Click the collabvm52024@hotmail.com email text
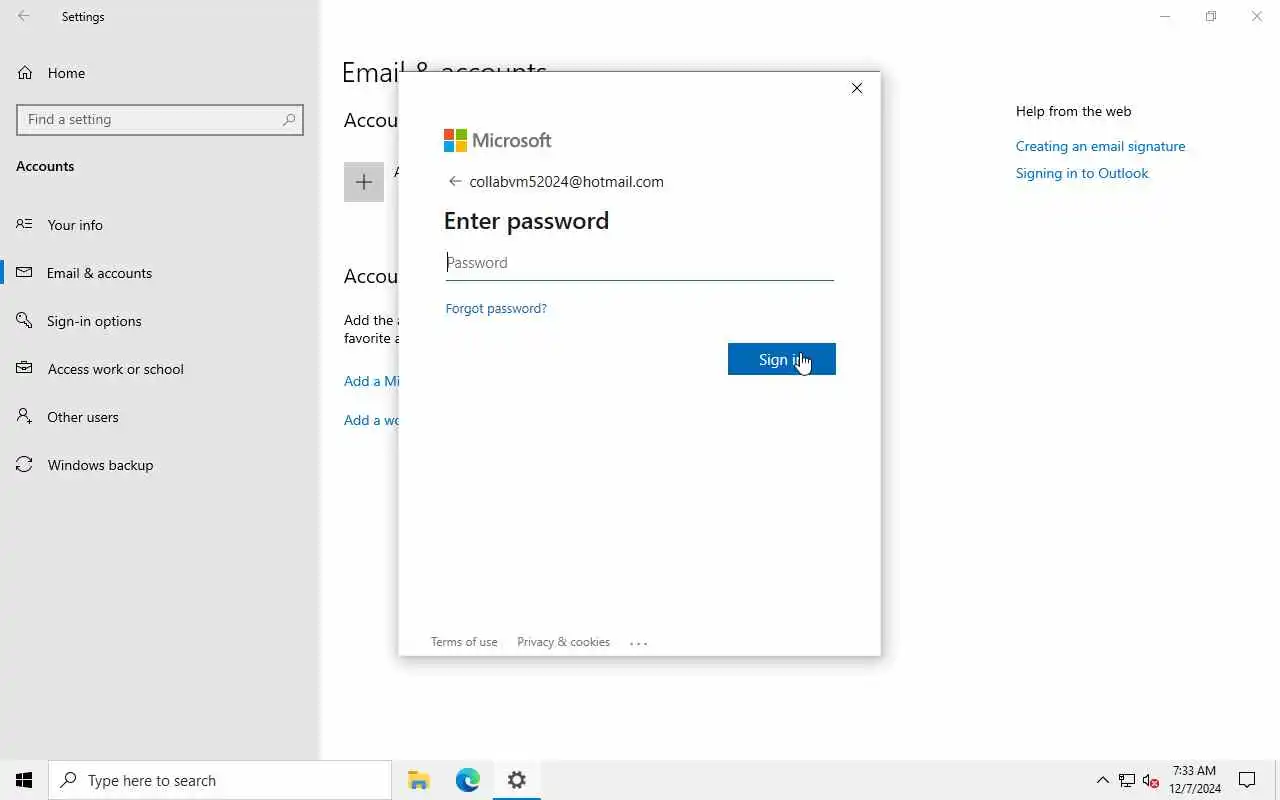The image size is (1280, 800). [x=566, y=181]
